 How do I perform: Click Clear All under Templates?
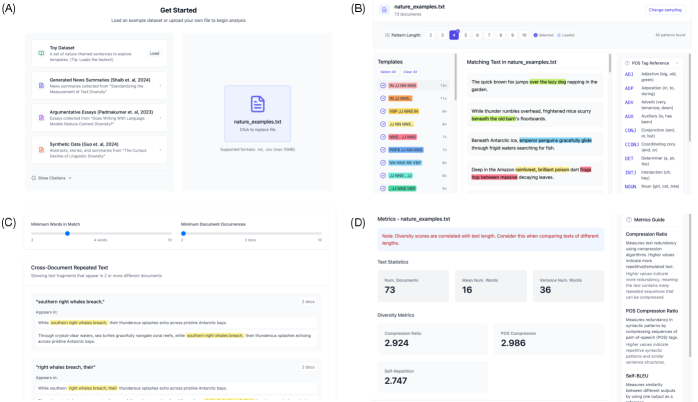(x=410, y=72)
